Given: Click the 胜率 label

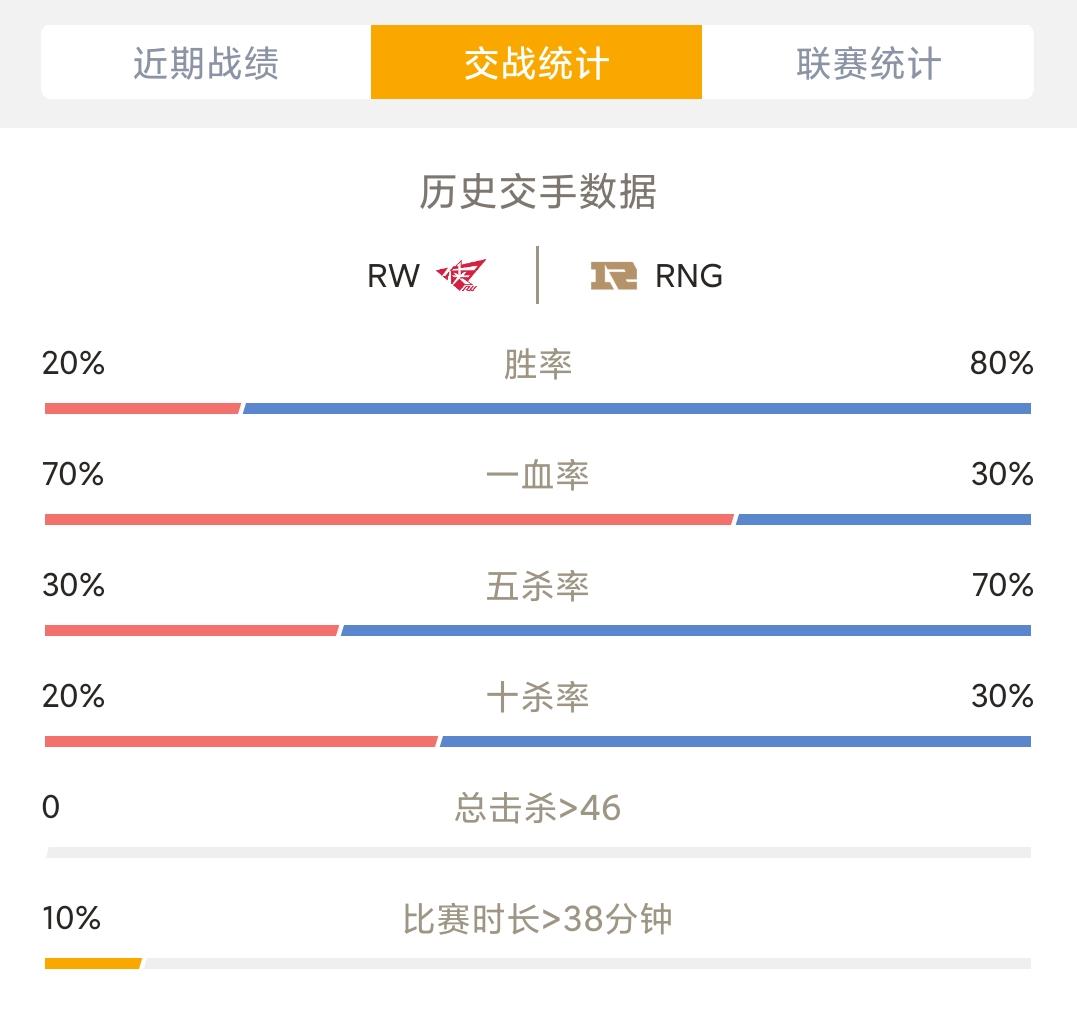Looking at the screenshot, I should point(538,364).
